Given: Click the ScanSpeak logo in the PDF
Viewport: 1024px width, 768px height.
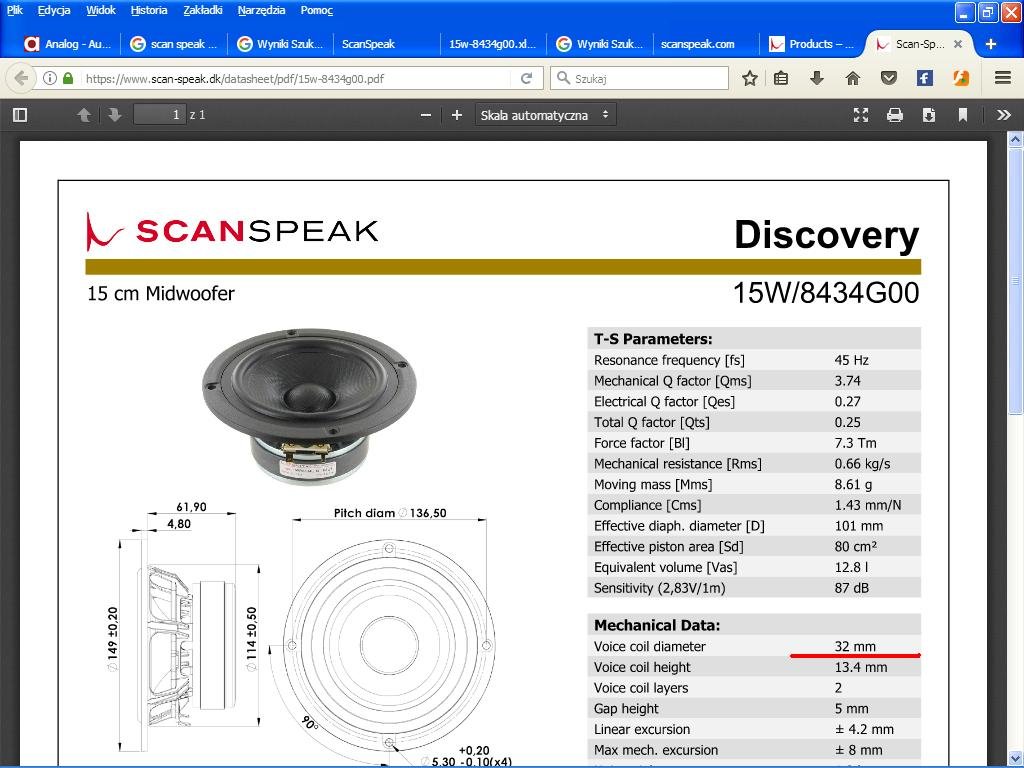Looking at the screenshot, I should pyautogui.click(x=232, y=231).
